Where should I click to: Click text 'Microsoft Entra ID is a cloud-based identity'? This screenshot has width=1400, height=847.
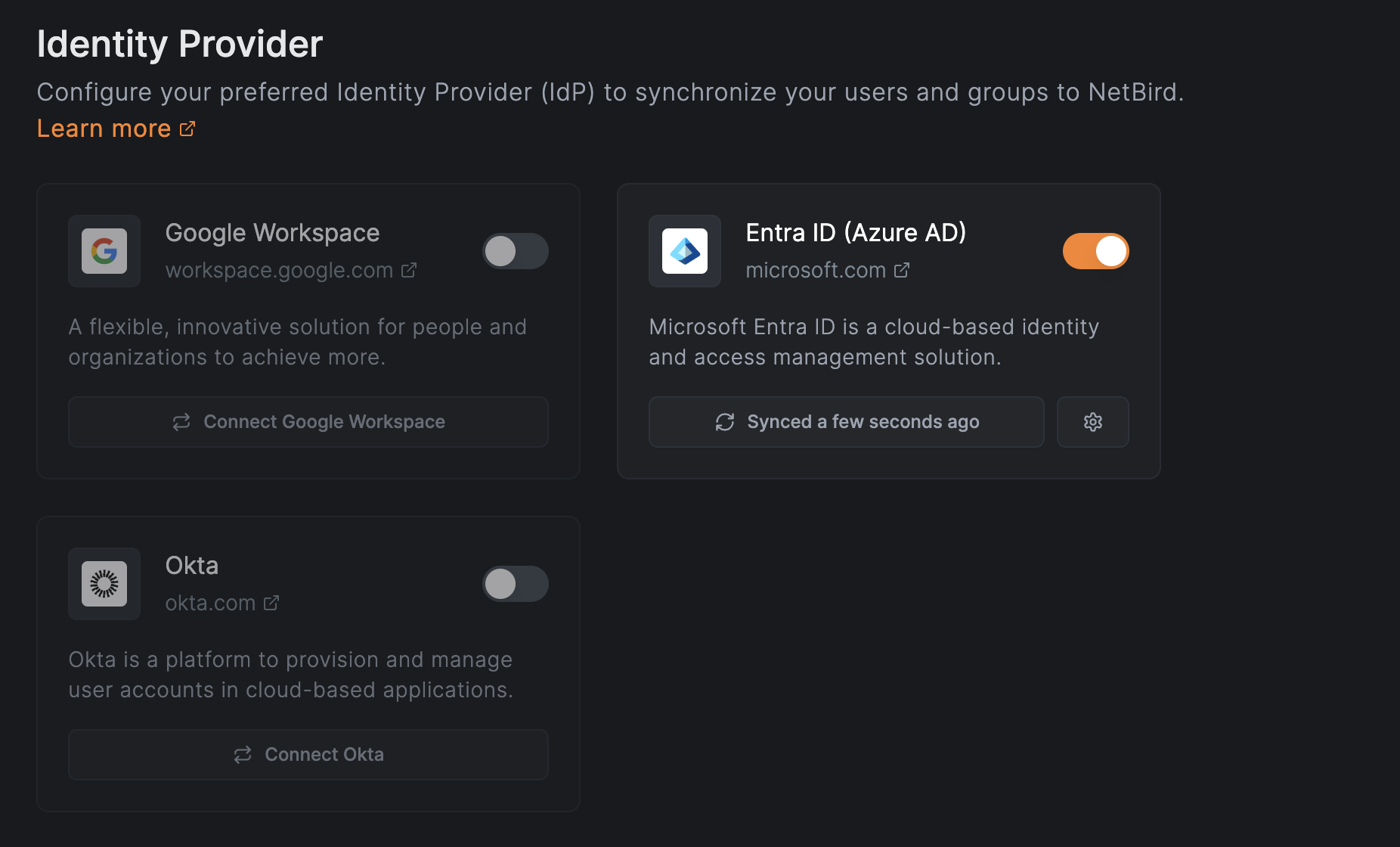[x=874, y=327]
